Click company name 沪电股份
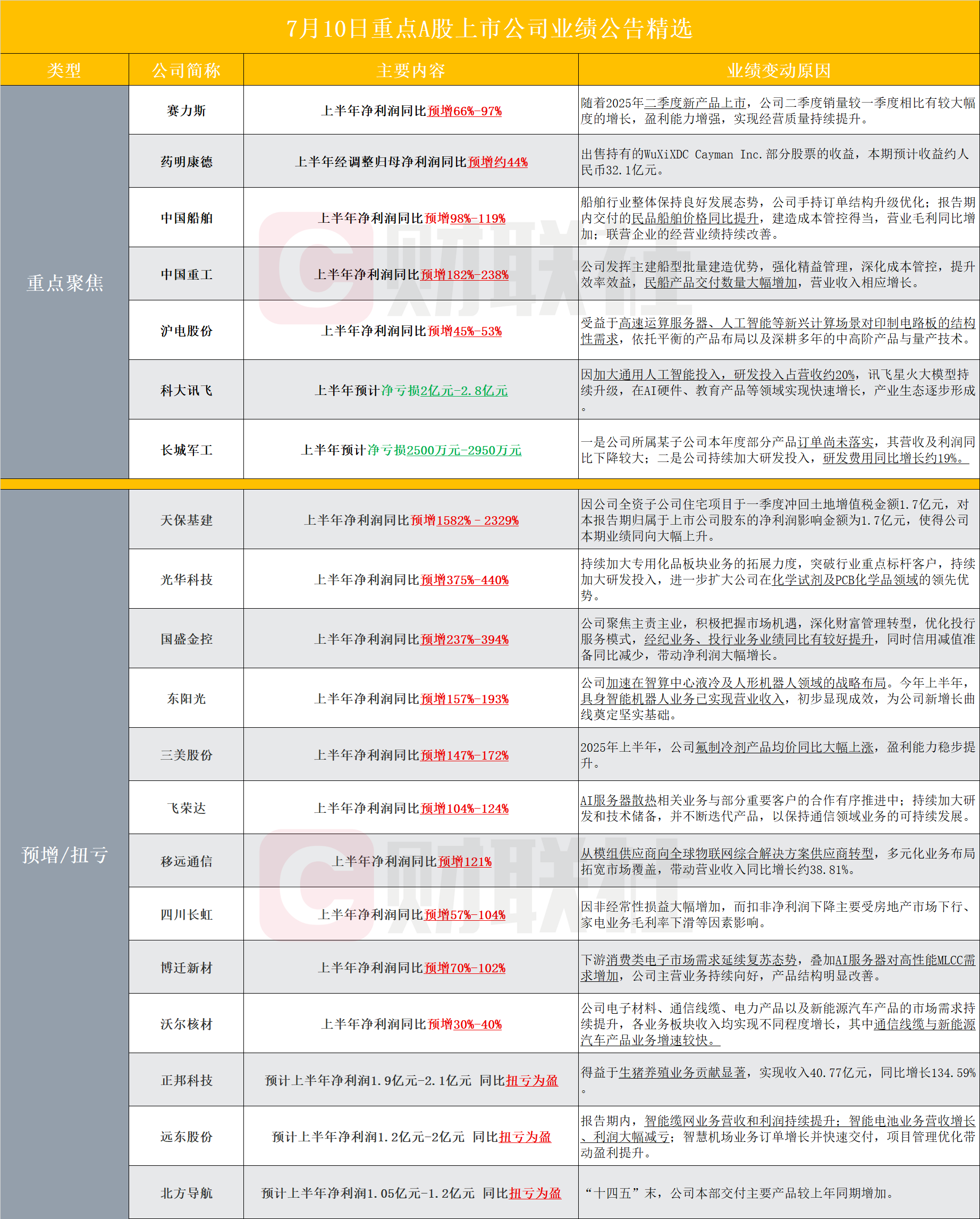980x1219 pixels. tap(186, 330)
